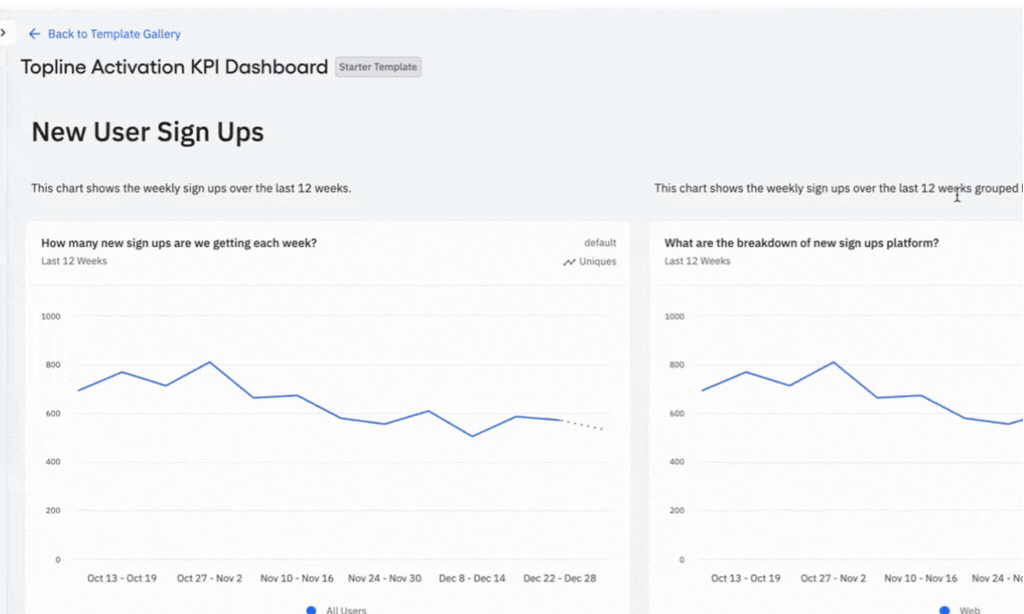Viewport: 1024px width, 614px height.
Task: Click Oct 13 - Oct 19 axis label on platform chart
Action: click(x=746, y=578)
